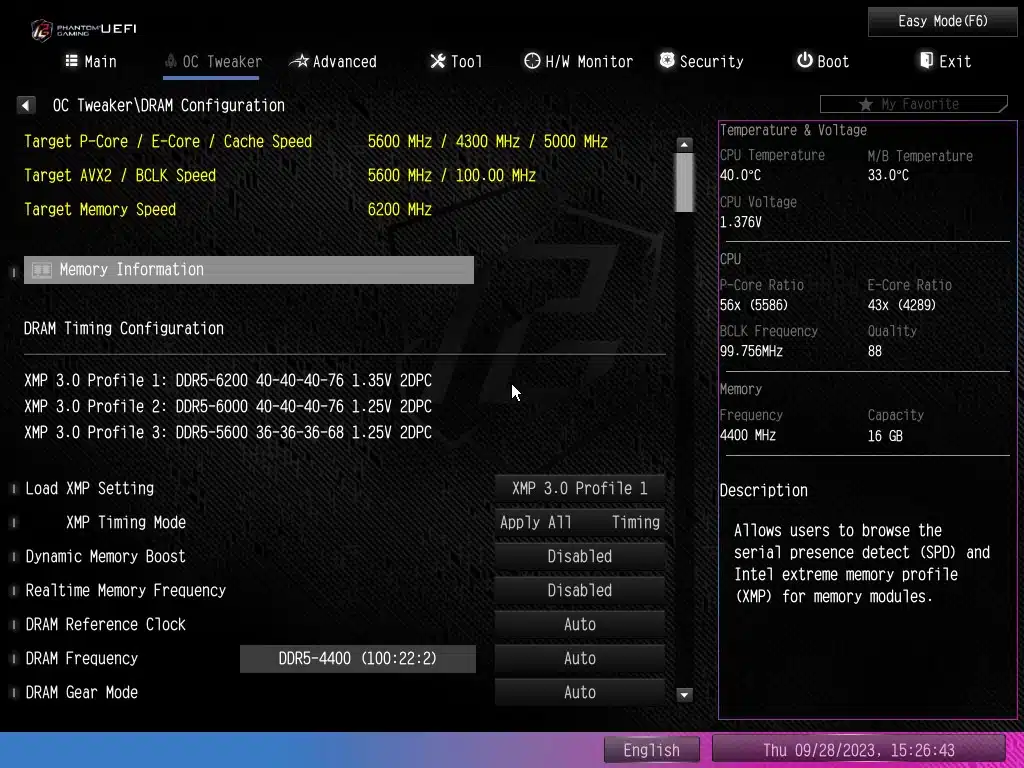Click the Target Memory Speed 6200 MHz value
Viewport: 1024px width, 768px height.
[x=400, y=210]
